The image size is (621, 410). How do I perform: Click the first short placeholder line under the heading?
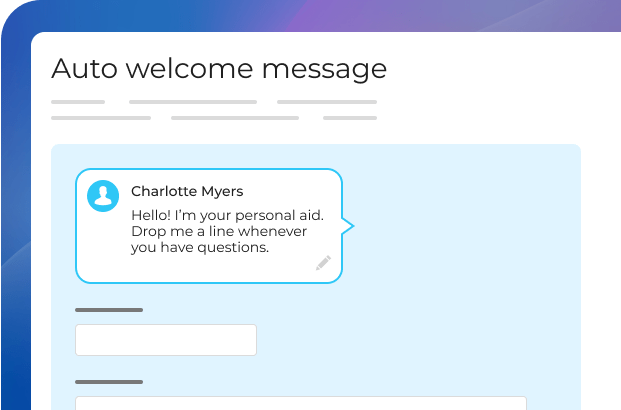tap(78, 102)
